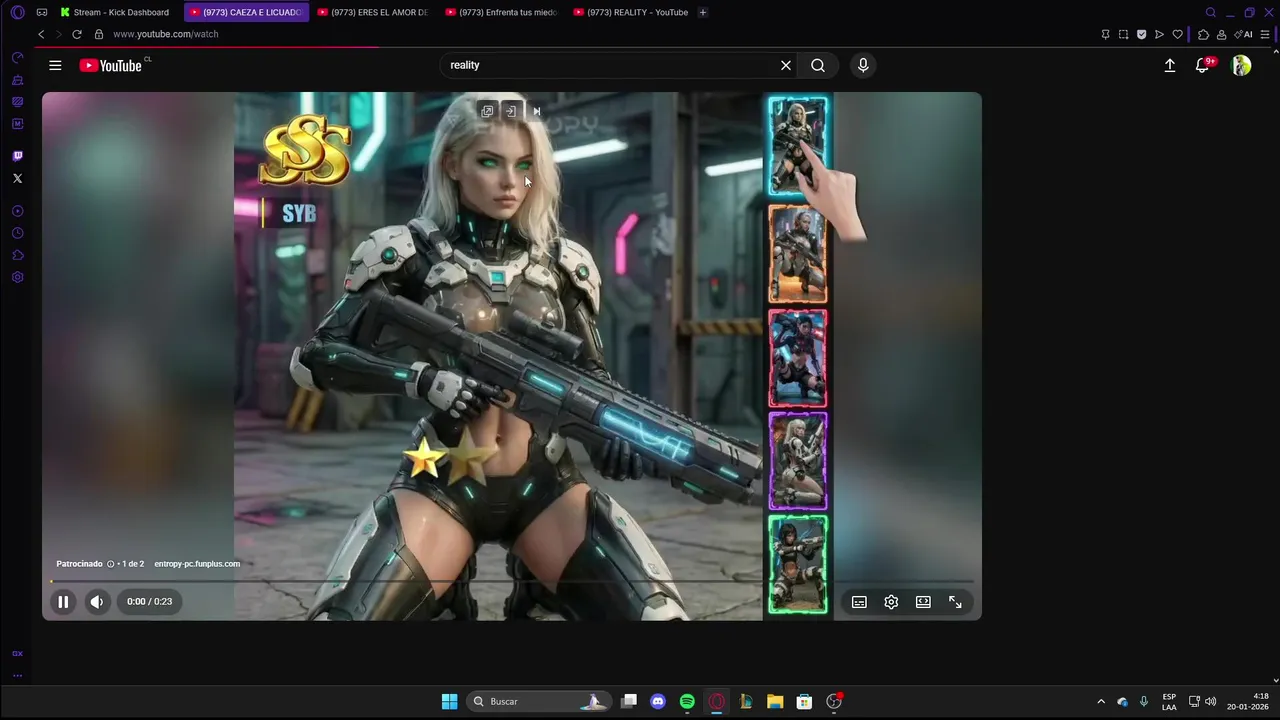Viewport: 1280px width, 720px height.
Task: Open the sidebar player icon
Action: (x=17, y=211)
